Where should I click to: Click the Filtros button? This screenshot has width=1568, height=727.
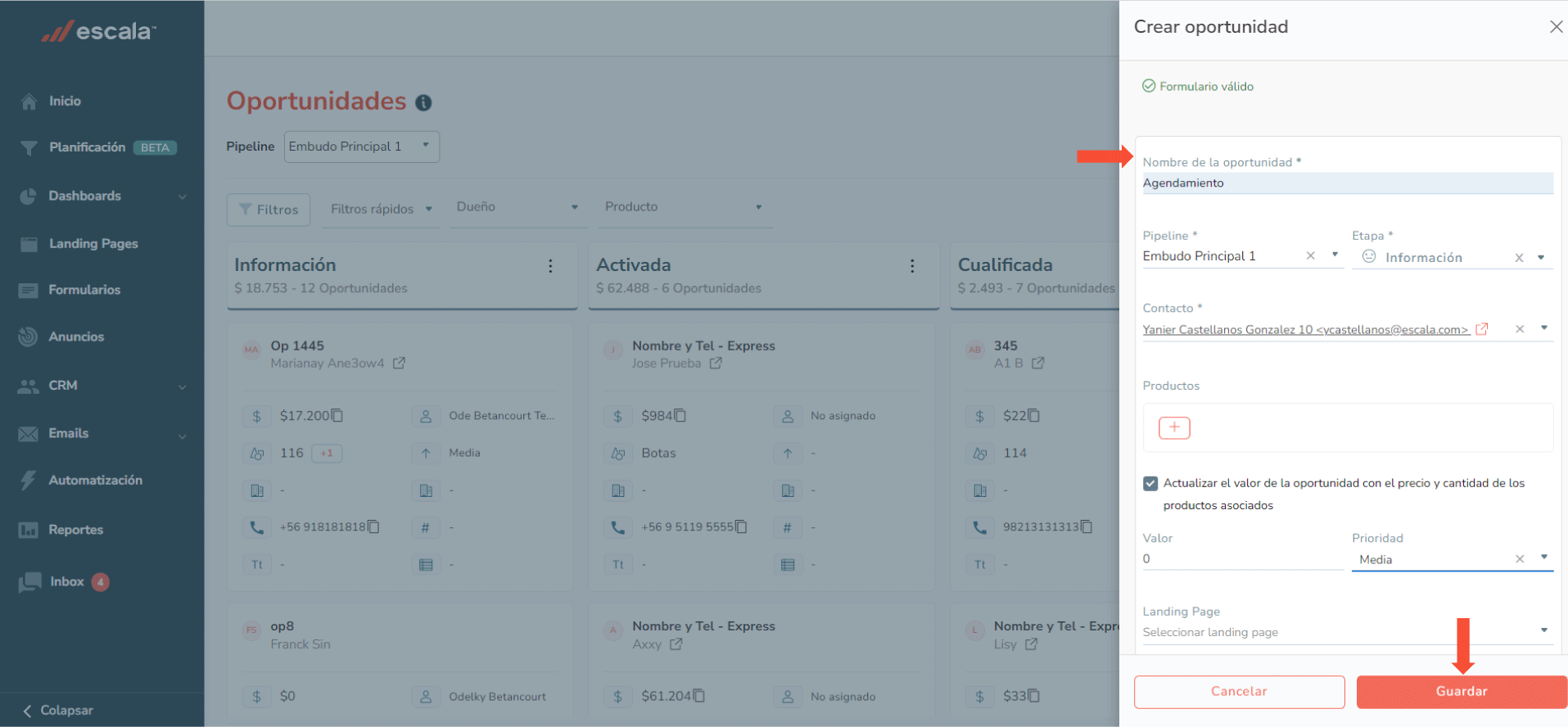click(269, 210)
